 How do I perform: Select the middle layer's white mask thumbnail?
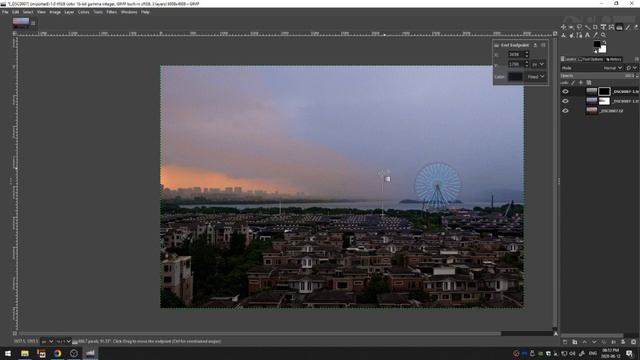click(604, 101)
